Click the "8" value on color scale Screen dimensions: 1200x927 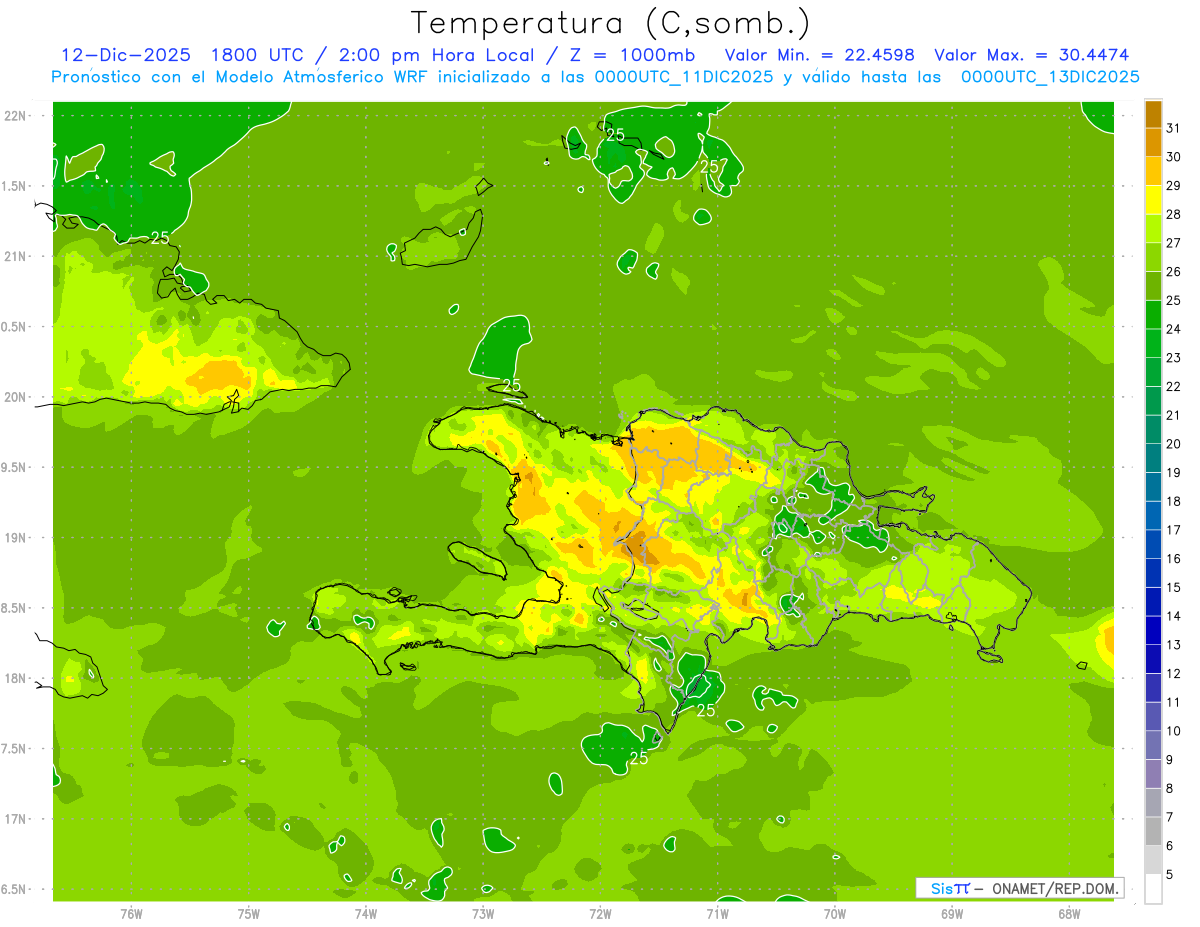[1170, 789]
